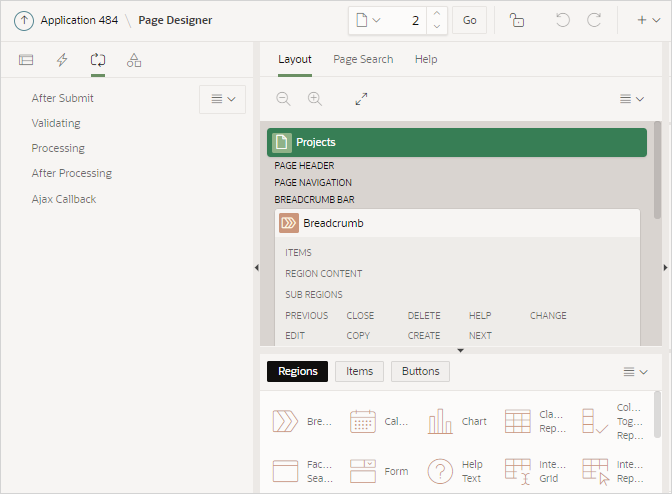672x494 pixels.
Task: Collapse the right pane splitter arrow
Action: coord(665,268)
